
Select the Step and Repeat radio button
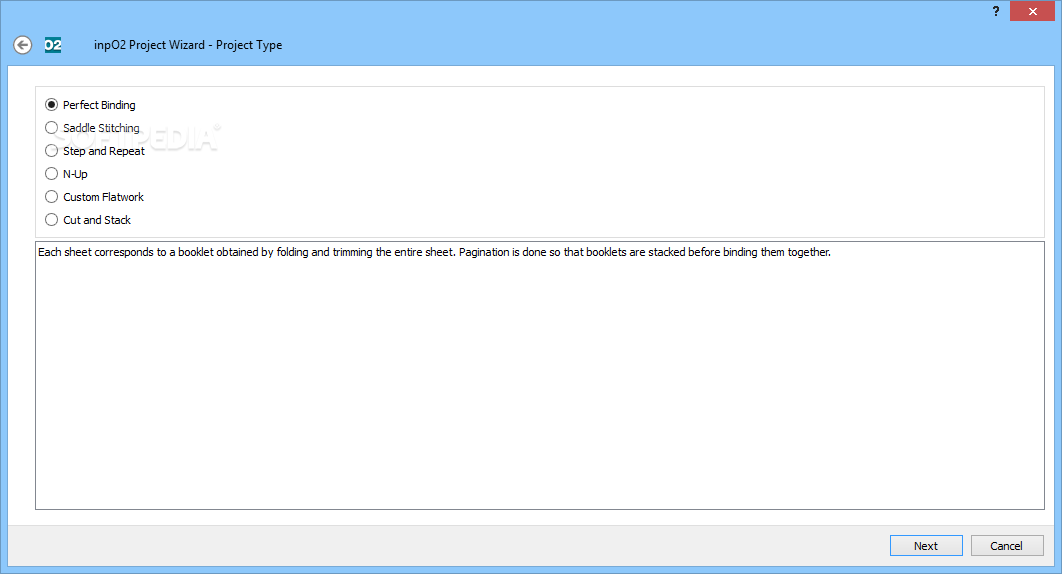pos(95,151)
